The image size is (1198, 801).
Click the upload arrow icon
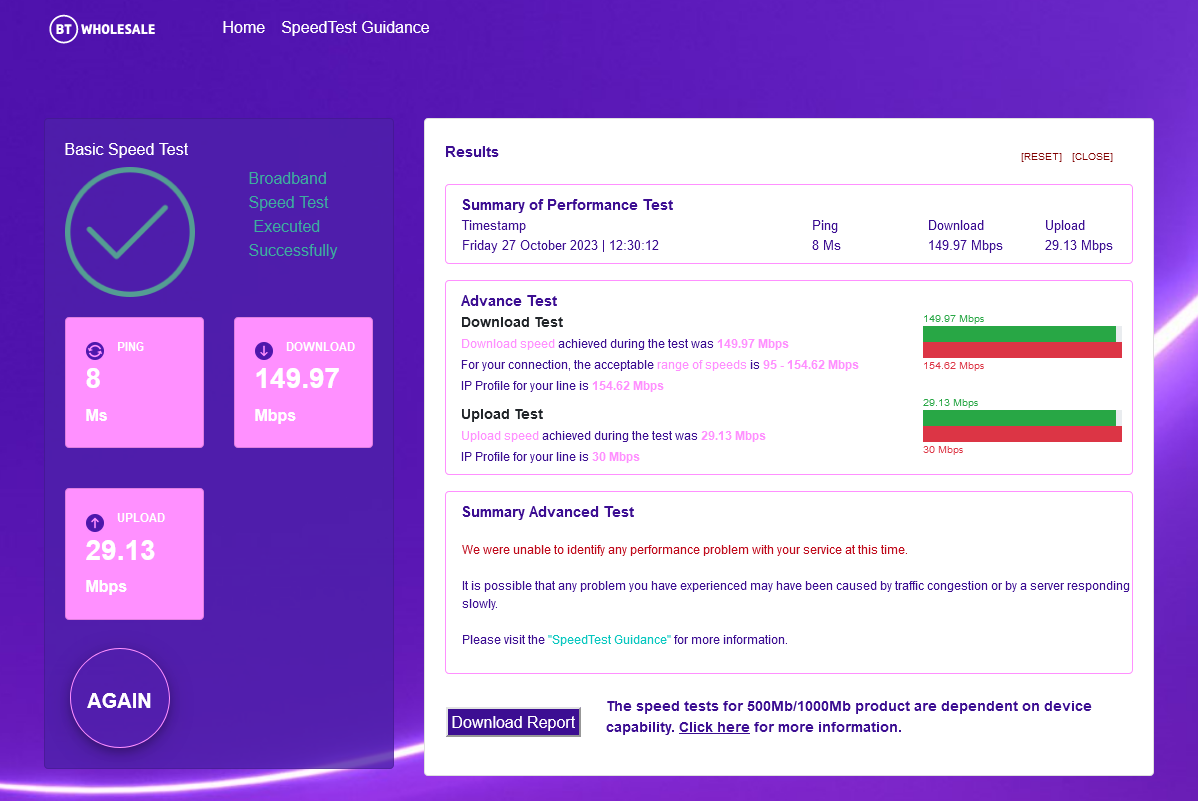95,523
